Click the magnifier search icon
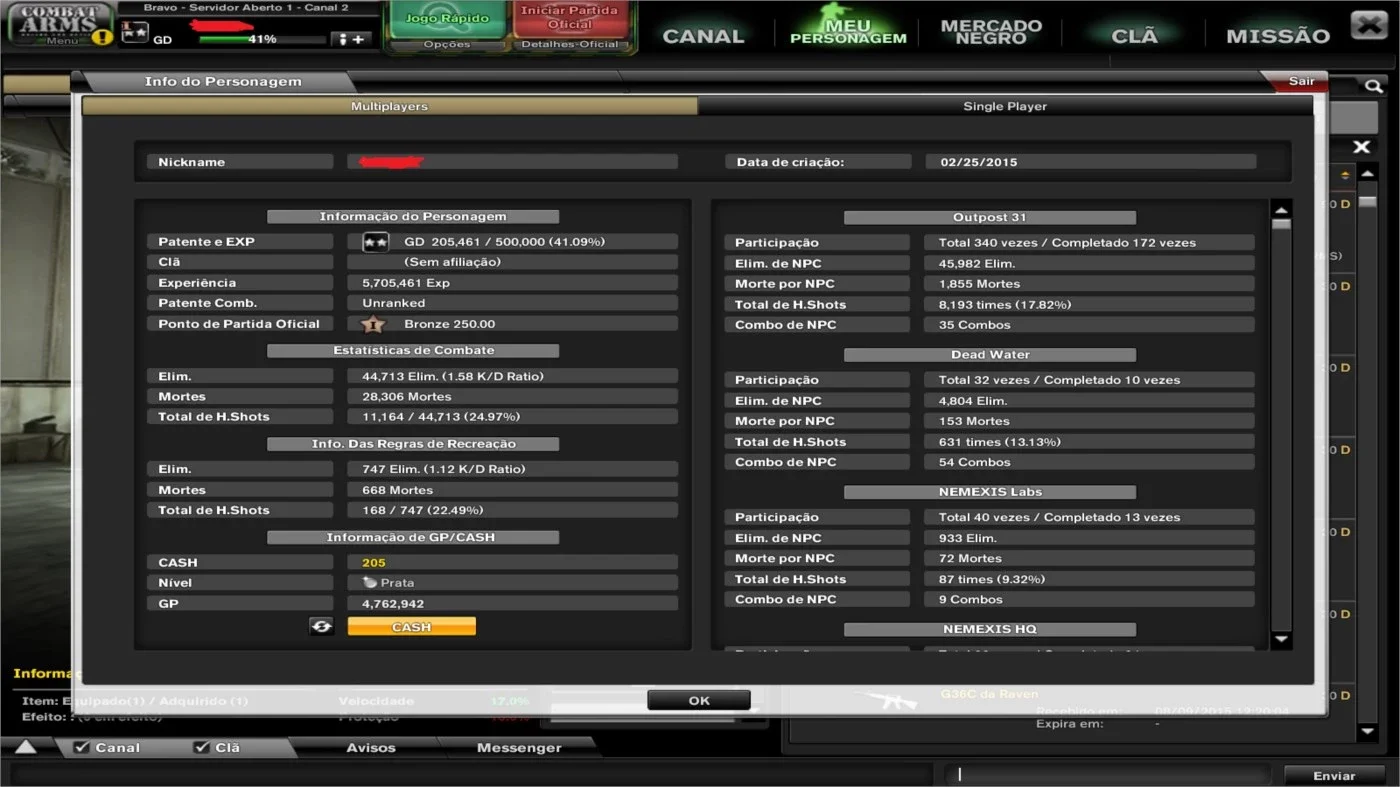 click(x=1374, y=87)
